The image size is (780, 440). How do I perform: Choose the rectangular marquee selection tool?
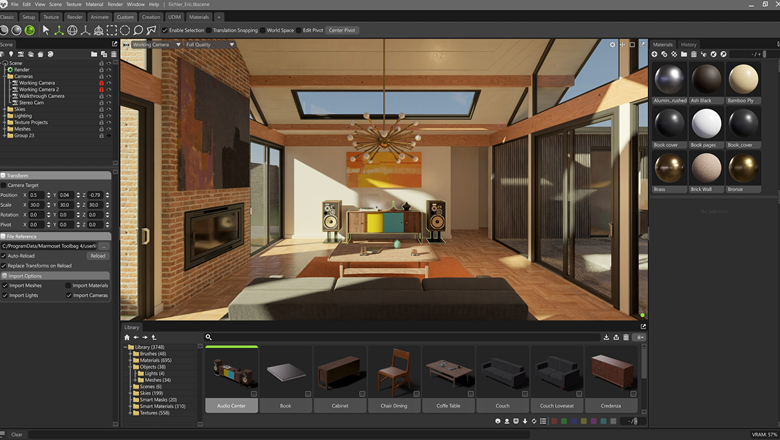(x=111, y=30)
